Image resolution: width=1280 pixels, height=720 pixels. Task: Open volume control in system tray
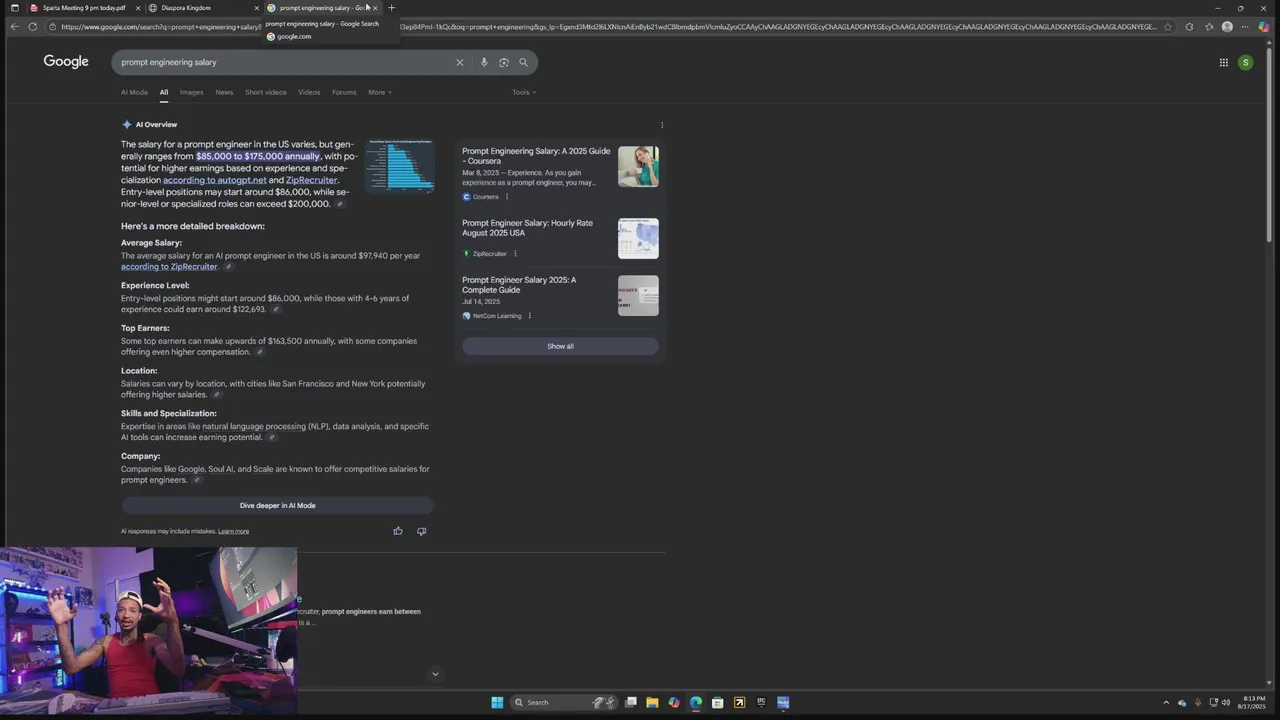click(1226, 702)
